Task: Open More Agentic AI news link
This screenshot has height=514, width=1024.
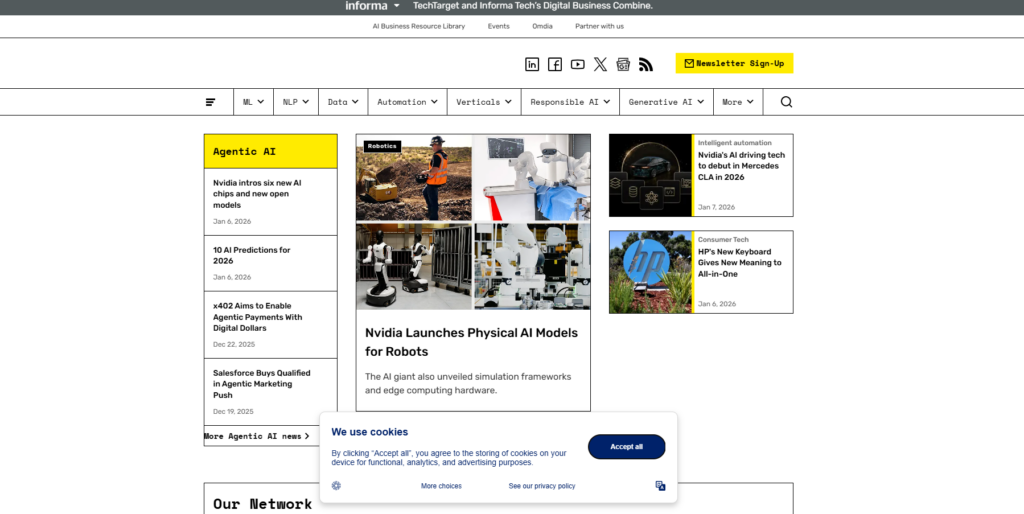Action: click(x=257, y=436)
